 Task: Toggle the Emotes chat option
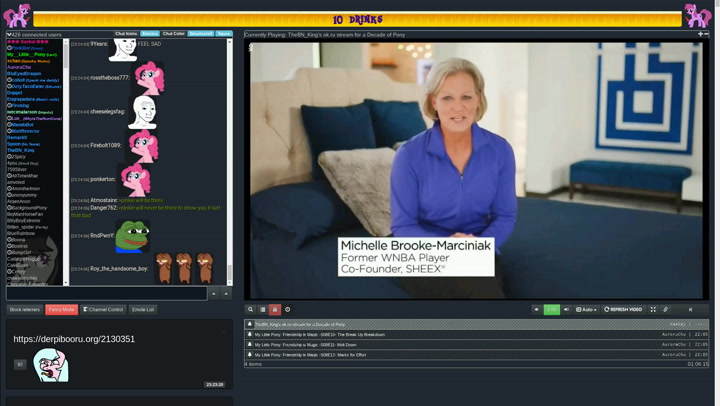point(150,34)
